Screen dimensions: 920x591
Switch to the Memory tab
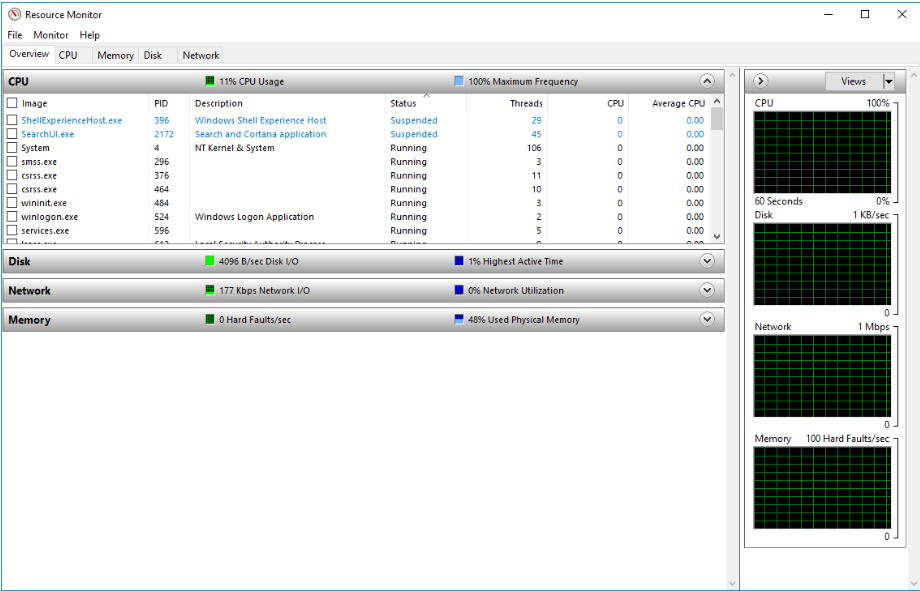point(114,55)
